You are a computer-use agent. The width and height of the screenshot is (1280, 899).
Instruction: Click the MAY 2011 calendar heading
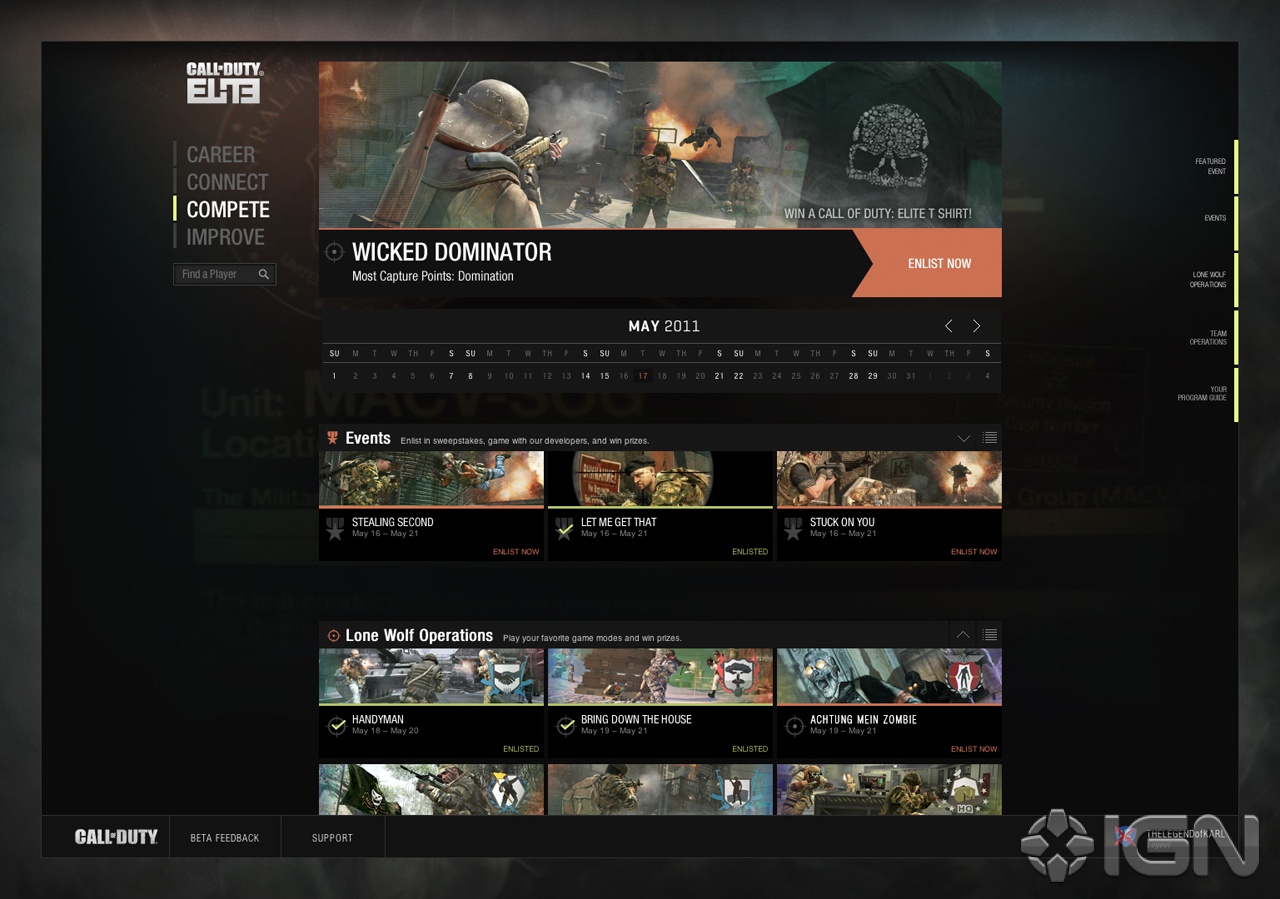pos(664,326)
